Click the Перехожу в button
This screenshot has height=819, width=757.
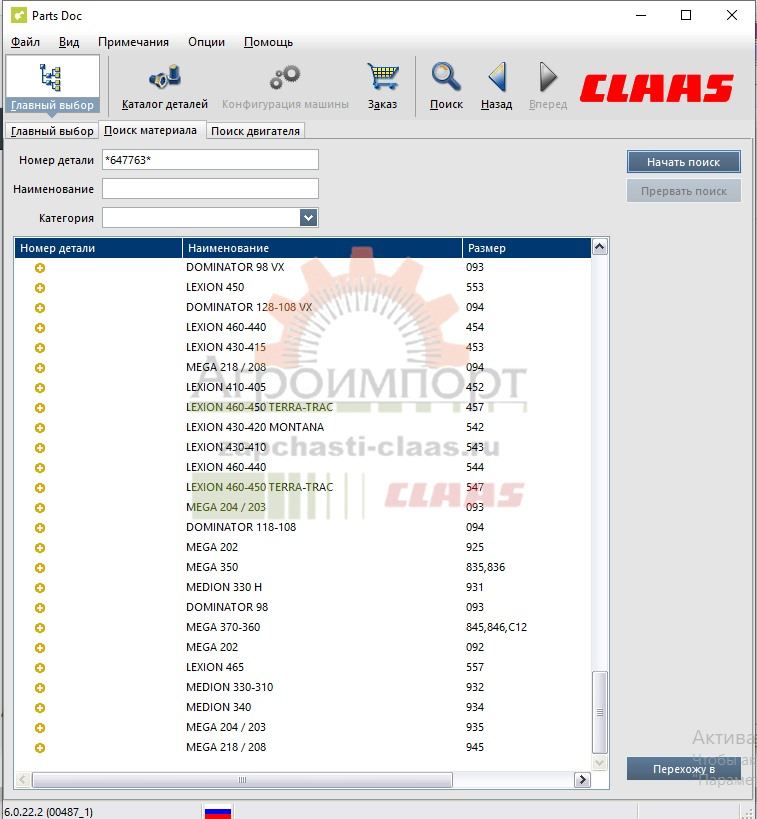click(683, 769)
